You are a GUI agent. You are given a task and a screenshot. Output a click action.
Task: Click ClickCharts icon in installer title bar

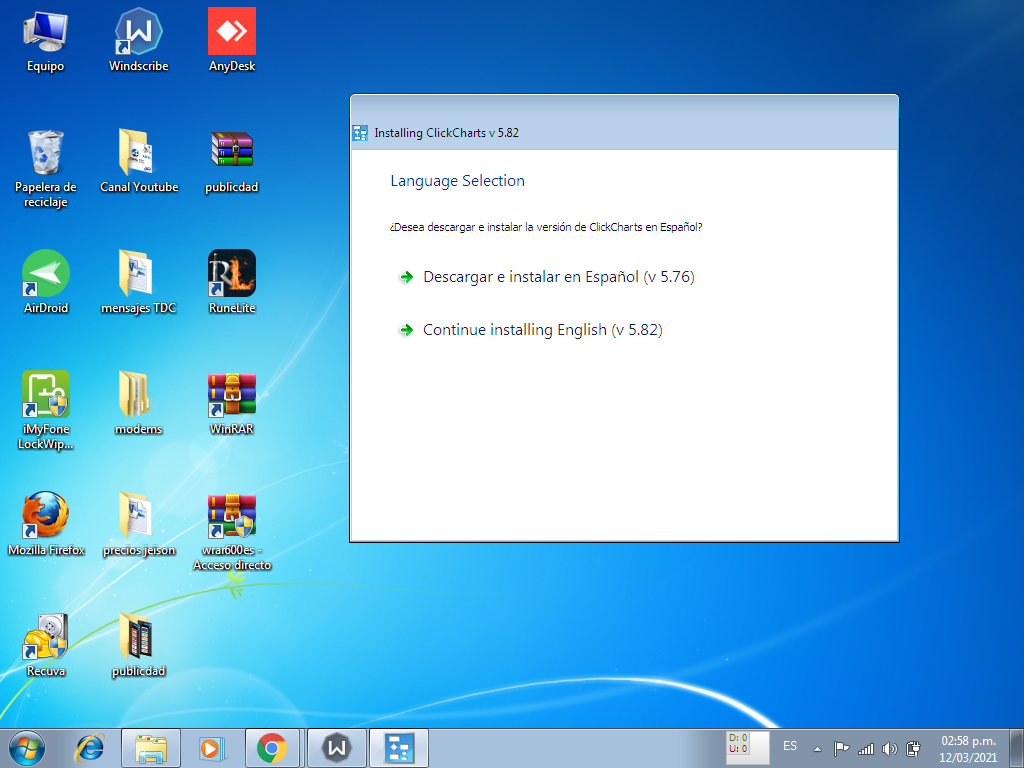tap(360, 133)
